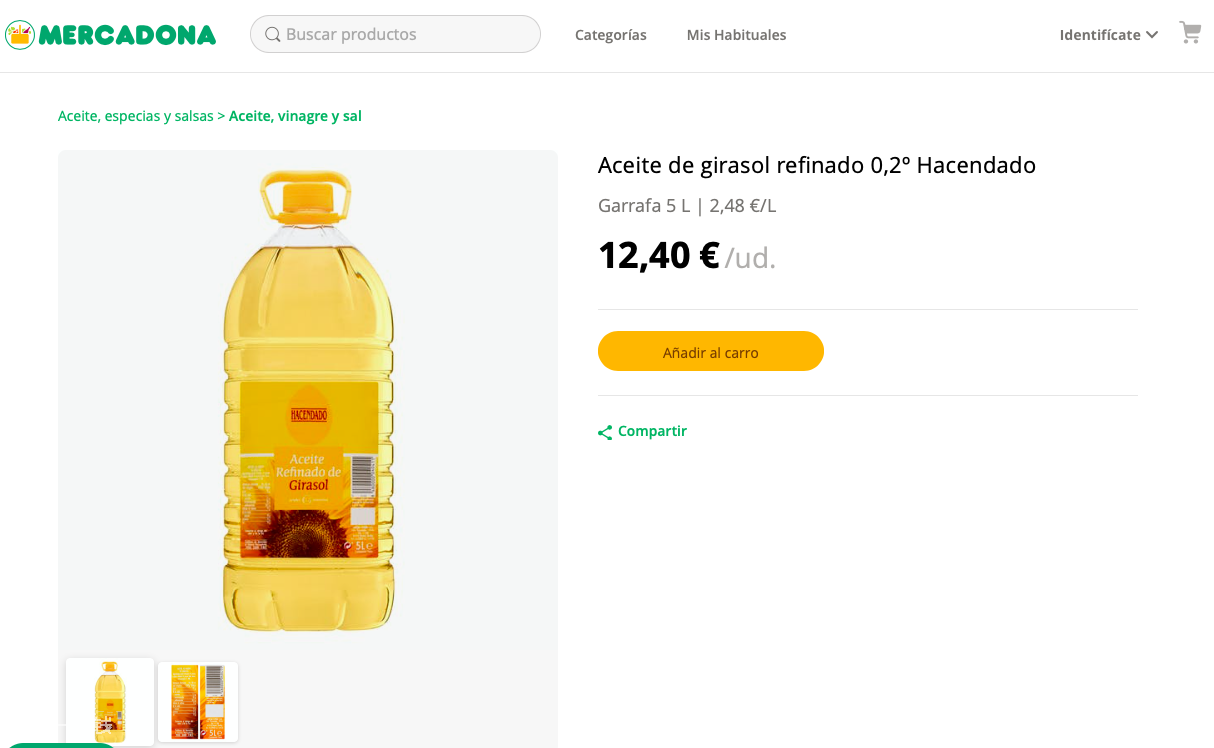Viewport: 1214px width, 748px height.
Task: Click the 12,40 € price text
Action: [x=659, y=255]
